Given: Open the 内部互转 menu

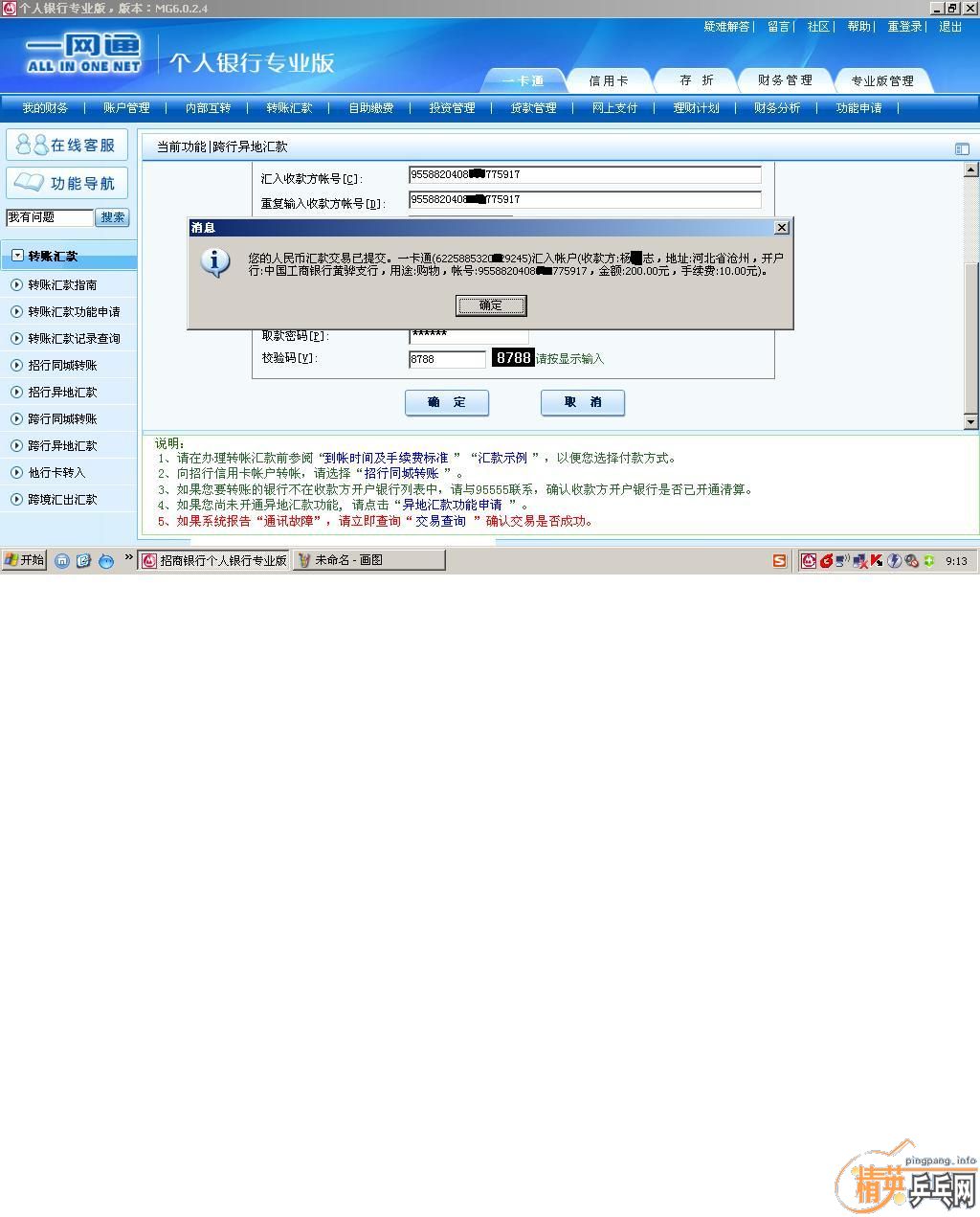Looking at the screenshot, I should click(208, 108).
